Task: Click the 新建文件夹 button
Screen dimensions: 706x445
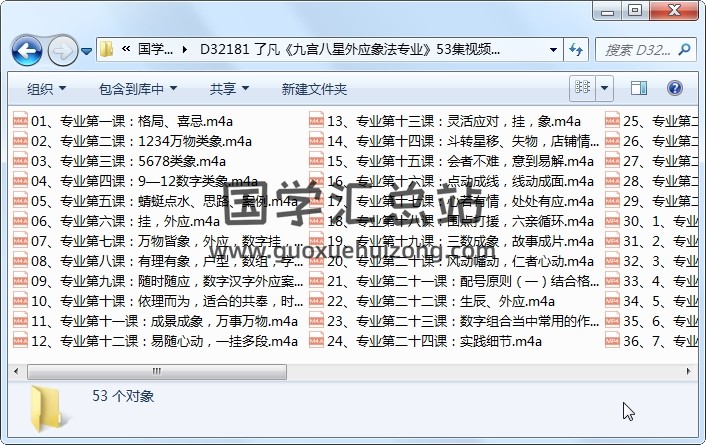Action: coord(314,89)
